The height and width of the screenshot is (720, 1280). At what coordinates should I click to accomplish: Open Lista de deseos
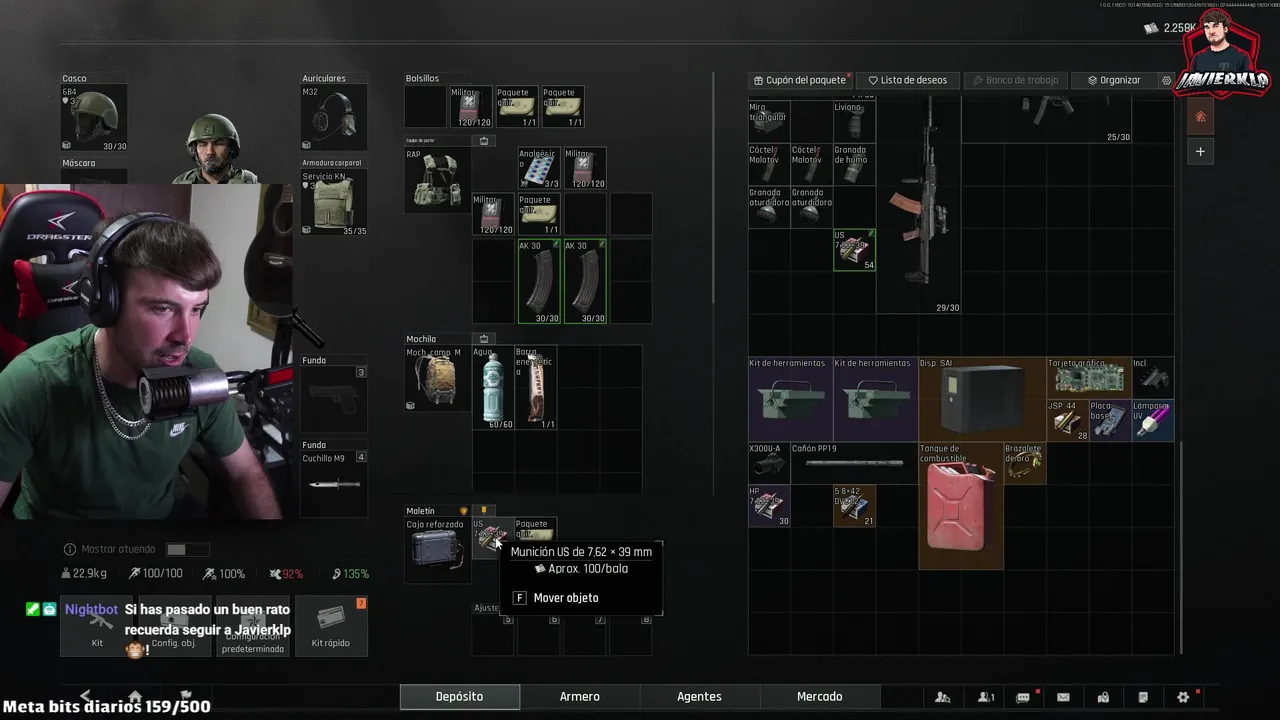[x=907, y=80]
